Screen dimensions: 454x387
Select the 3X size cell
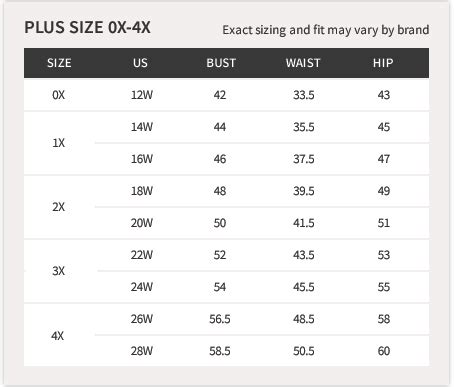click(x=58, y=271)
